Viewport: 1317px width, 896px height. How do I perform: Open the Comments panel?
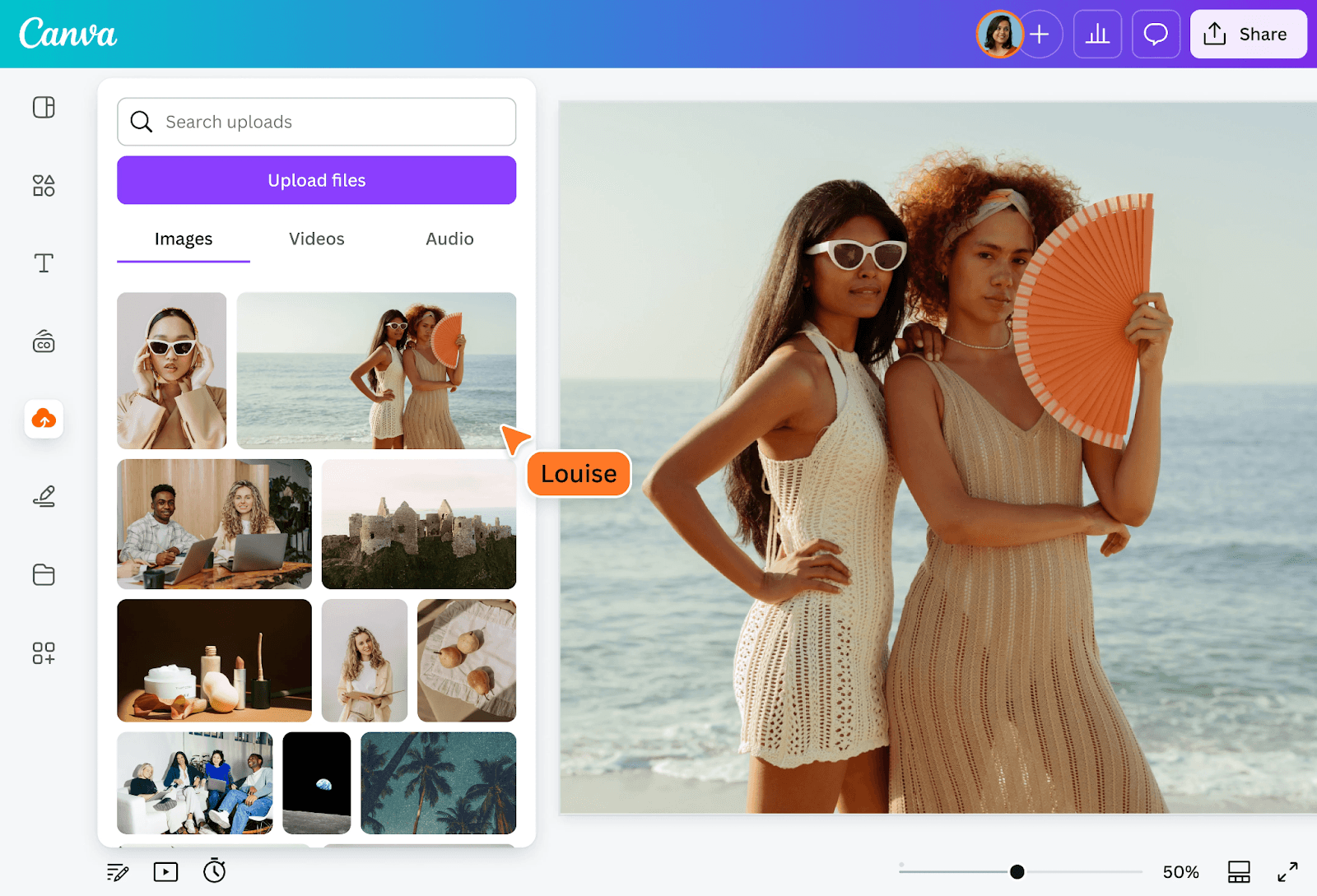[x=1156, y=34]
